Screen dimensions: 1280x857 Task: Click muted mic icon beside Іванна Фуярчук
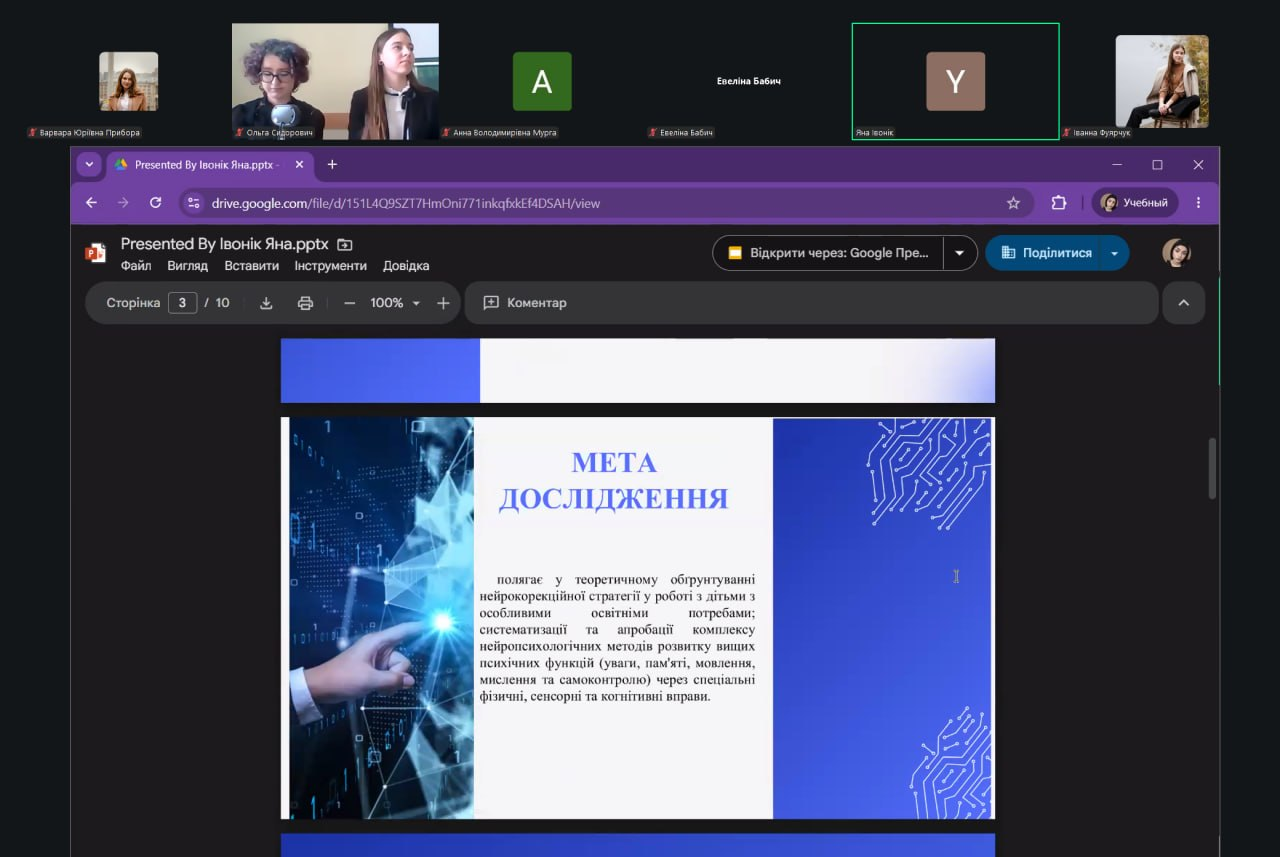coord(1066,132)
